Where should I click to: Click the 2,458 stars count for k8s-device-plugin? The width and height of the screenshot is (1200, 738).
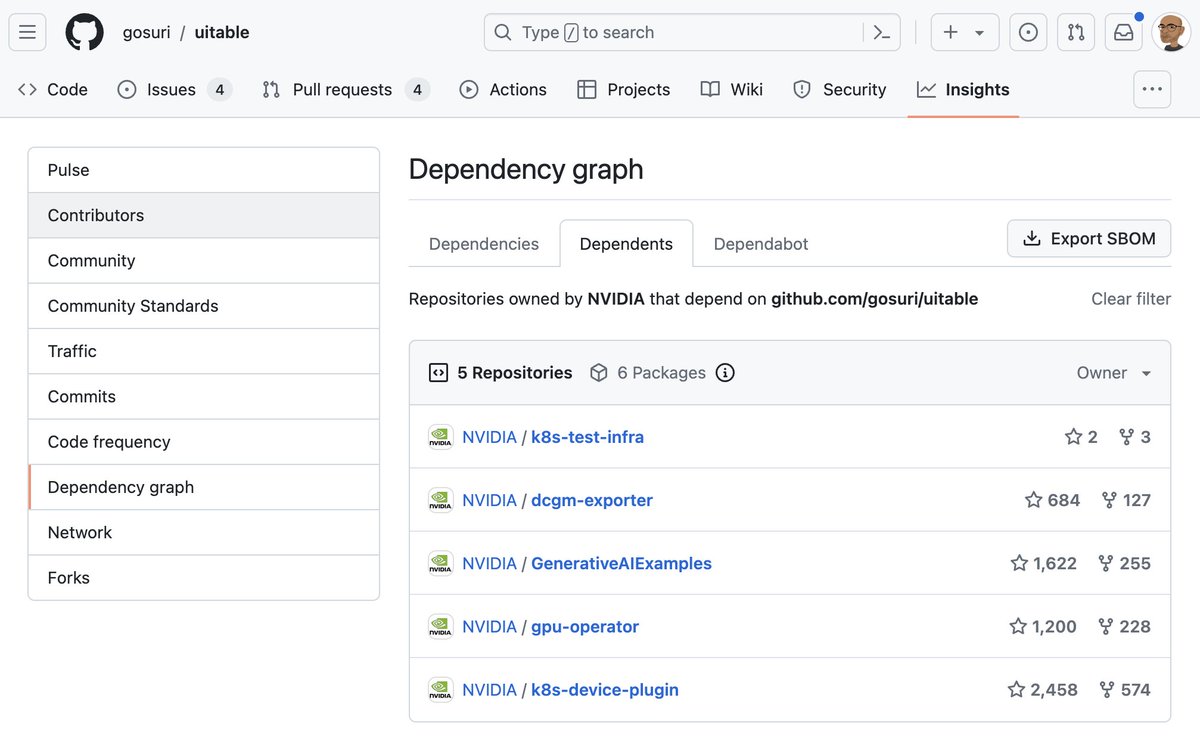click(x=1042, y=689)
